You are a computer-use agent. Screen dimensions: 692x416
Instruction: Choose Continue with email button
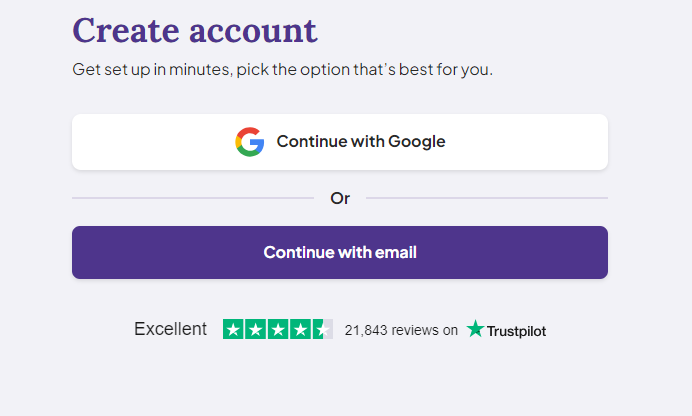click(340, 252)
